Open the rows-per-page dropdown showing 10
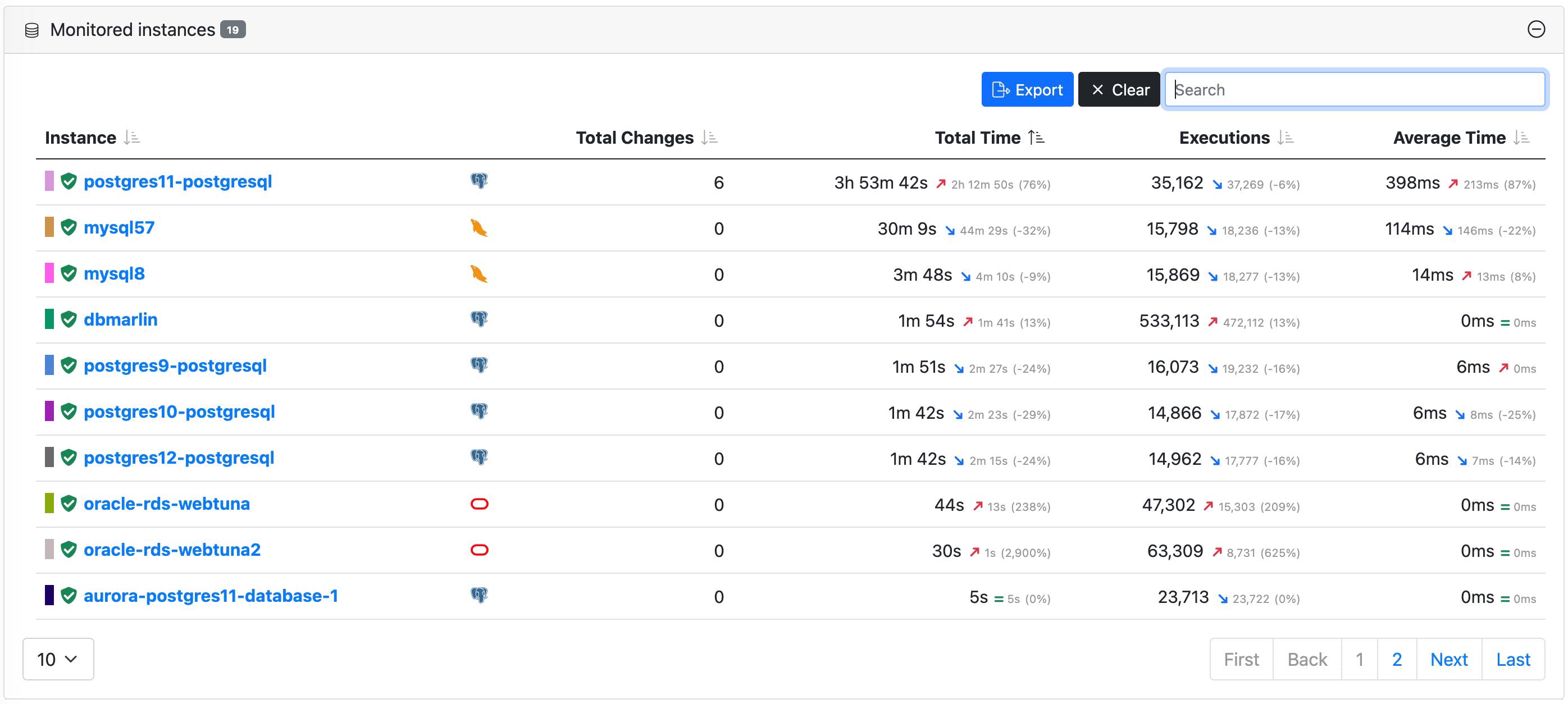Image resolution: width=1568 pixels, height=704 pixels. [58, 659]
